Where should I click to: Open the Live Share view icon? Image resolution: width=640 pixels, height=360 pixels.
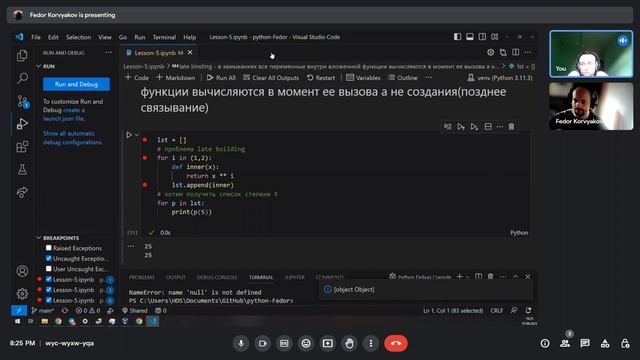point(22,192)
